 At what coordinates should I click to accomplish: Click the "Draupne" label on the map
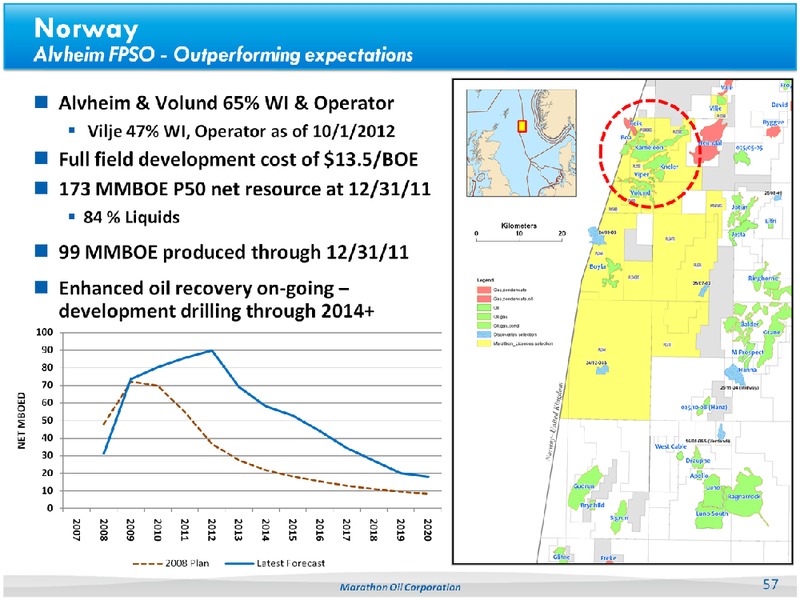(x=697, y=460)
